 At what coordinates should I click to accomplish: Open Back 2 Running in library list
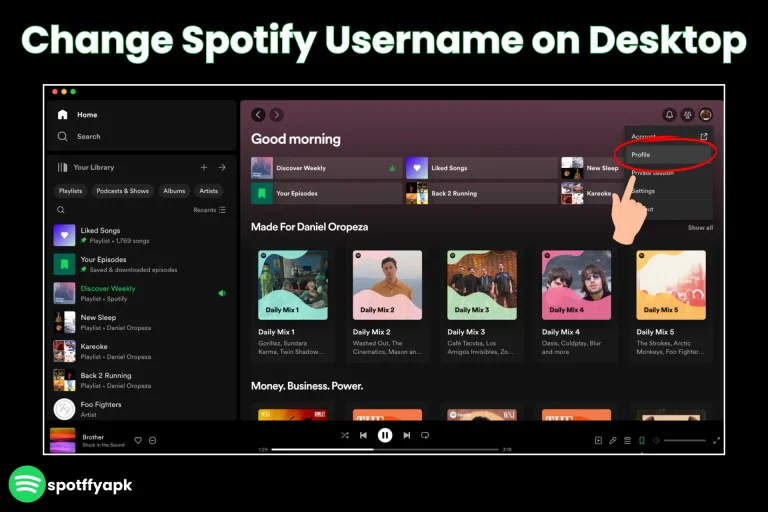coord(140,380)
